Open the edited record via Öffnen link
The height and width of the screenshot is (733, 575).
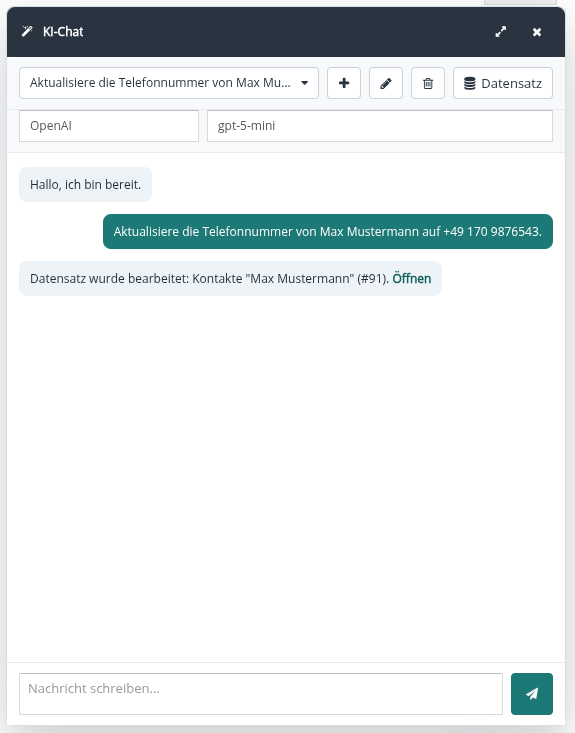411,279
